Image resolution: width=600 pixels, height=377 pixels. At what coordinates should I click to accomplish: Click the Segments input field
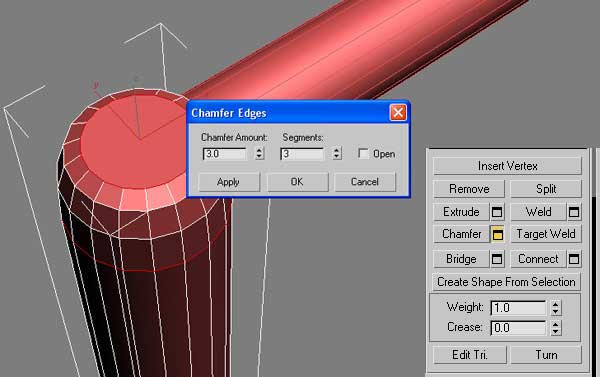[302, 154]
